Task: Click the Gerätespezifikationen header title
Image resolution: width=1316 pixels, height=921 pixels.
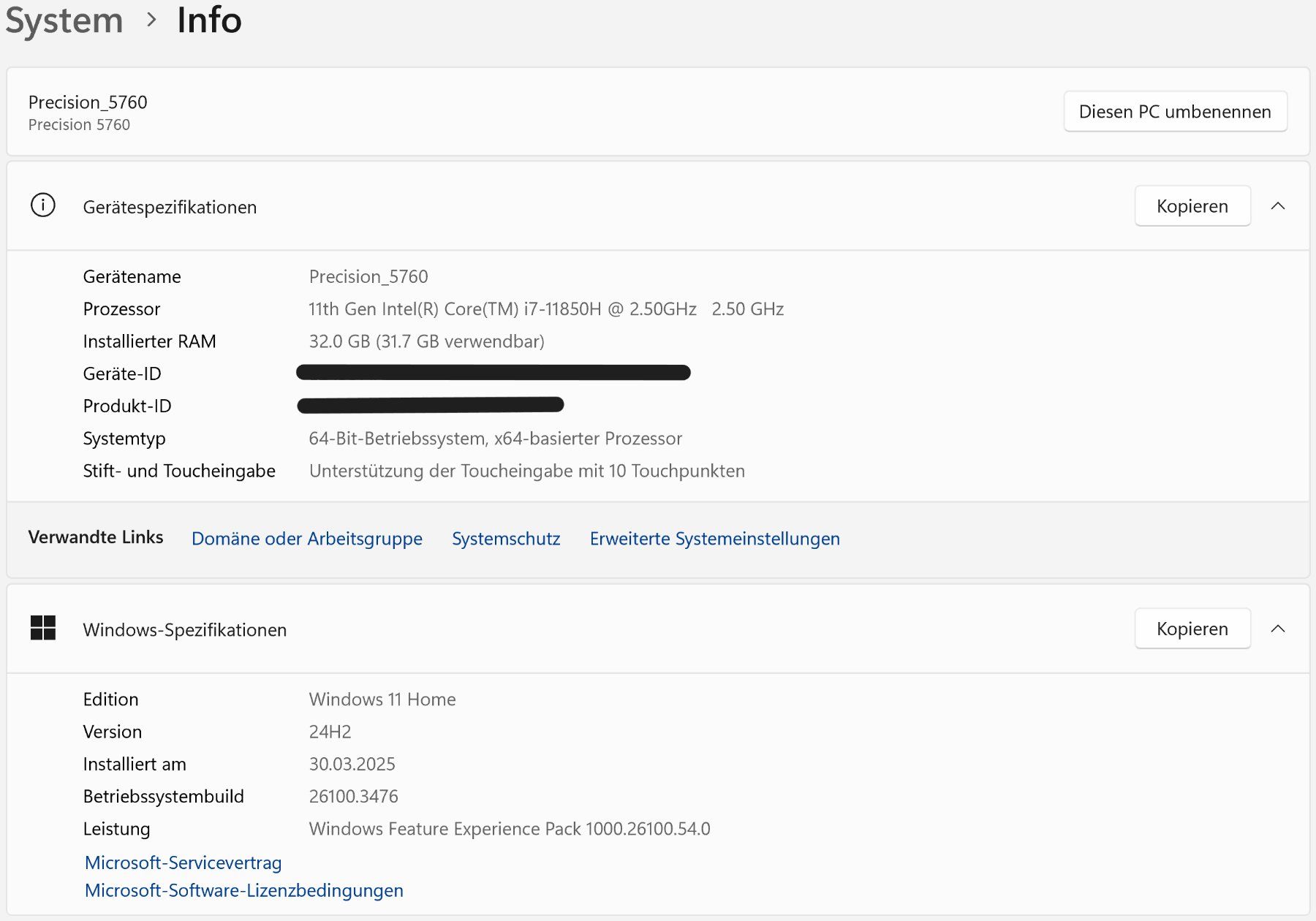Action: point(170,207)
